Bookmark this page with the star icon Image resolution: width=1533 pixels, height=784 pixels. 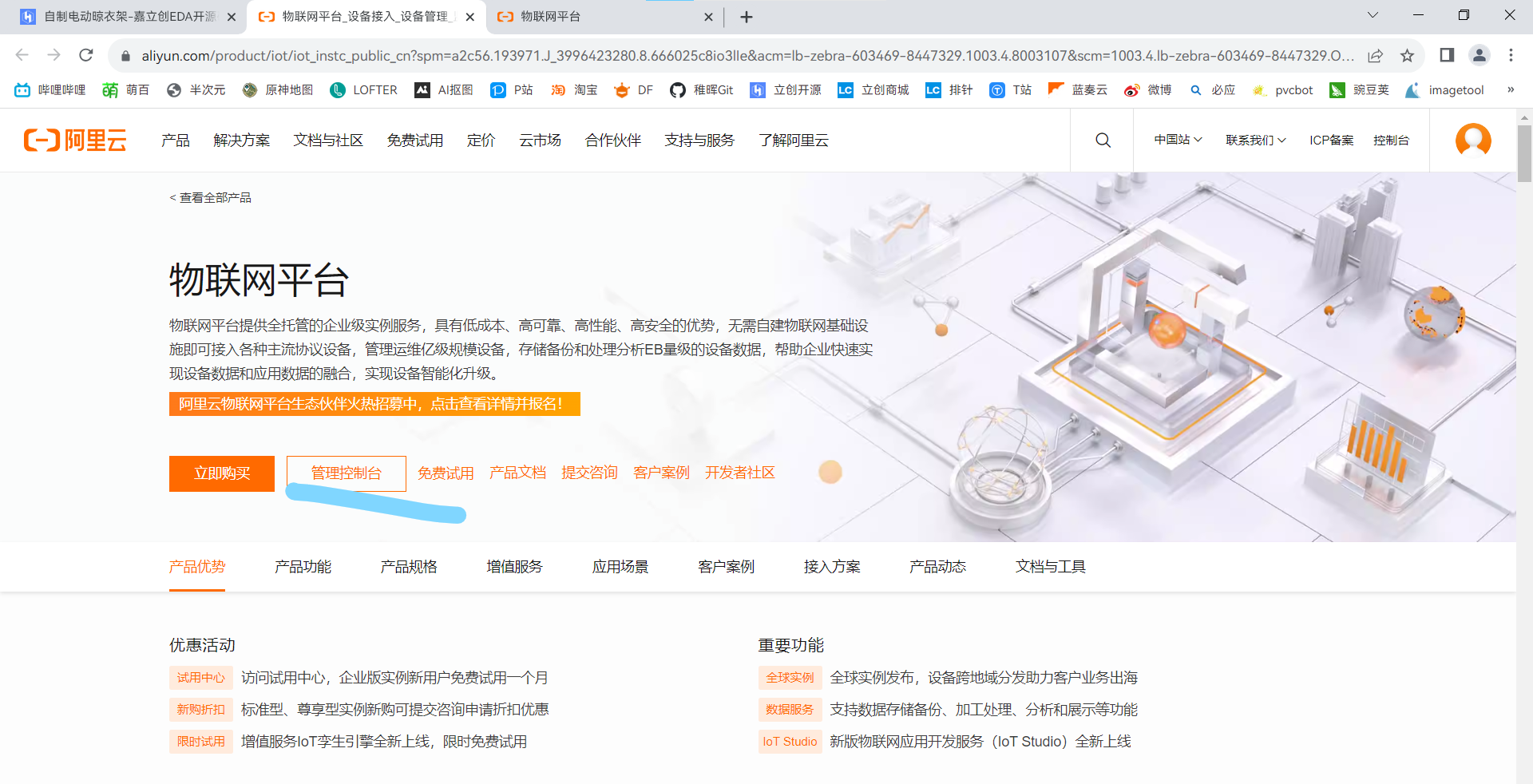(1407, 55)
